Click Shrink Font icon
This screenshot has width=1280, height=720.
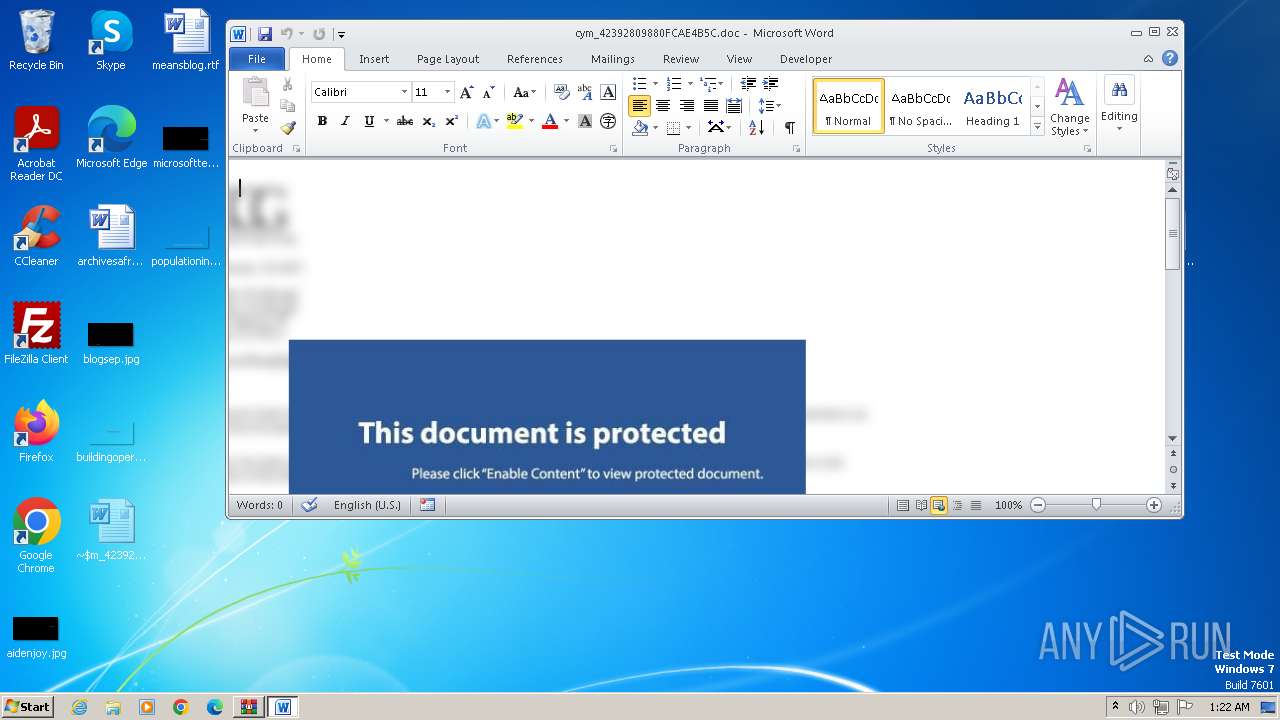coord(488,92)
